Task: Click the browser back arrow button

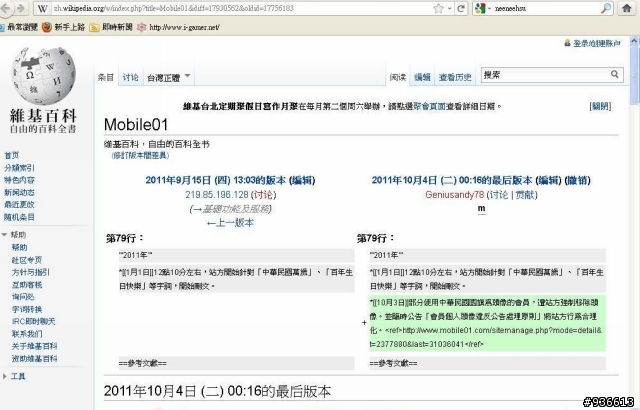Action: point(4,8)
